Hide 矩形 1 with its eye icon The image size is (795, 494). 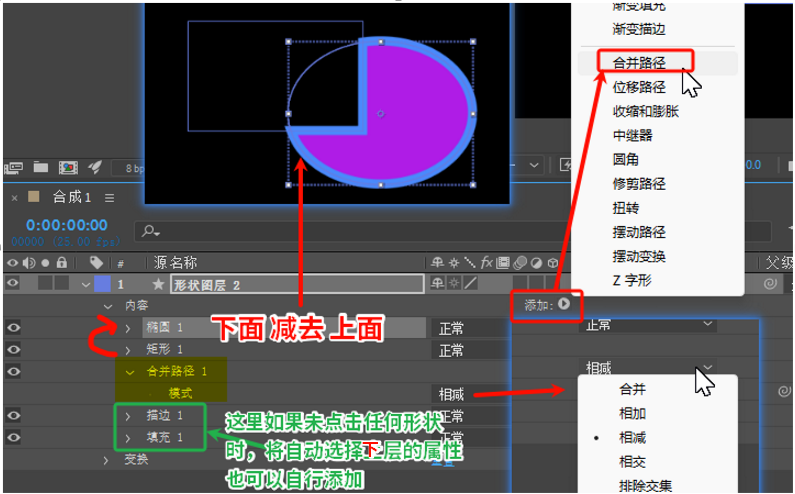coord(13,349)
